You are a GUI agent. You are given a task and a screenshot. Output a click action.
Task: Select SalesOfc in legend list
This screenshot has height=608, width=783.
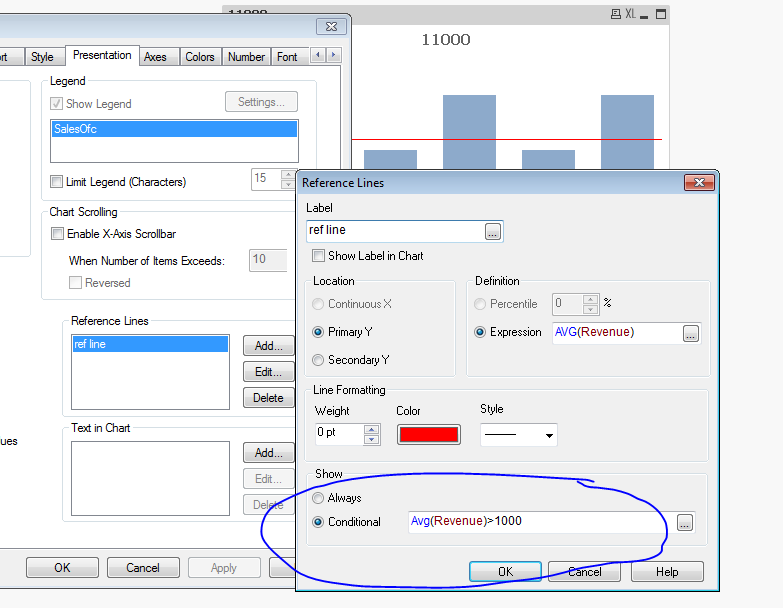click(x=174, y=129)
